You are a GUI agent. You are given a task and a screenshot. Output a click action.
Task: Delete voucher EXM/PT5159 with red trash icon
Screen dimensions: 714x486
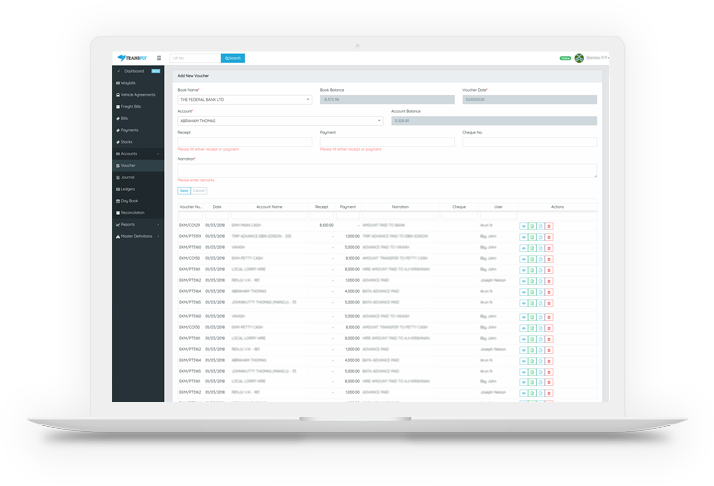[549, 237]
